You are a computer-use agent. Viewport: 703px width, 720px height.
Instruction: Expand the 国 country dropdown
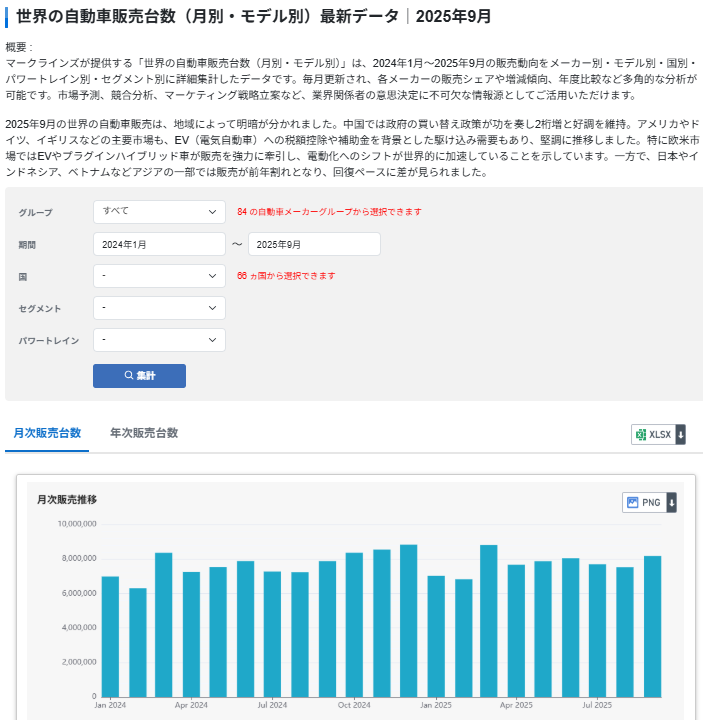(x=159, y=276)
